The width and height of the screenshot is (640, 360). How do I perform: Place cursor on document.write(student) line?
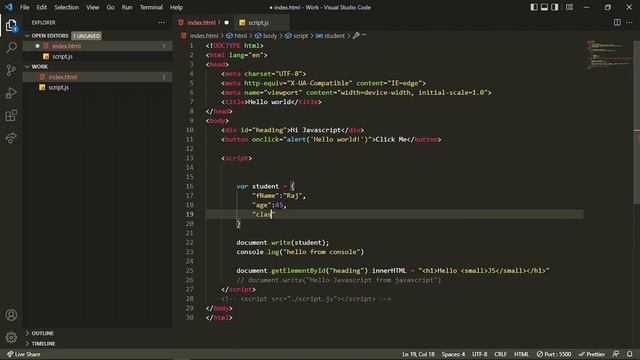[x=282, y=242]
